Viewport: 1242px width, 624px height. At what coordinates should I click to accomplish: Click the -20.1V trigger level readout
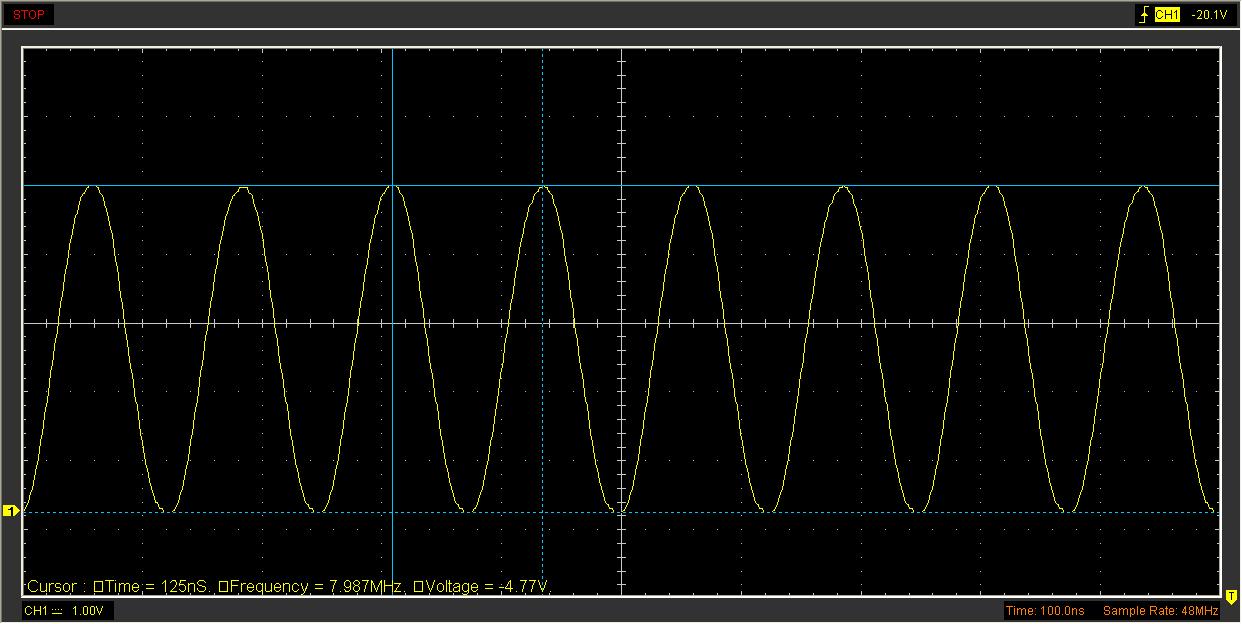coord(1209,15)
